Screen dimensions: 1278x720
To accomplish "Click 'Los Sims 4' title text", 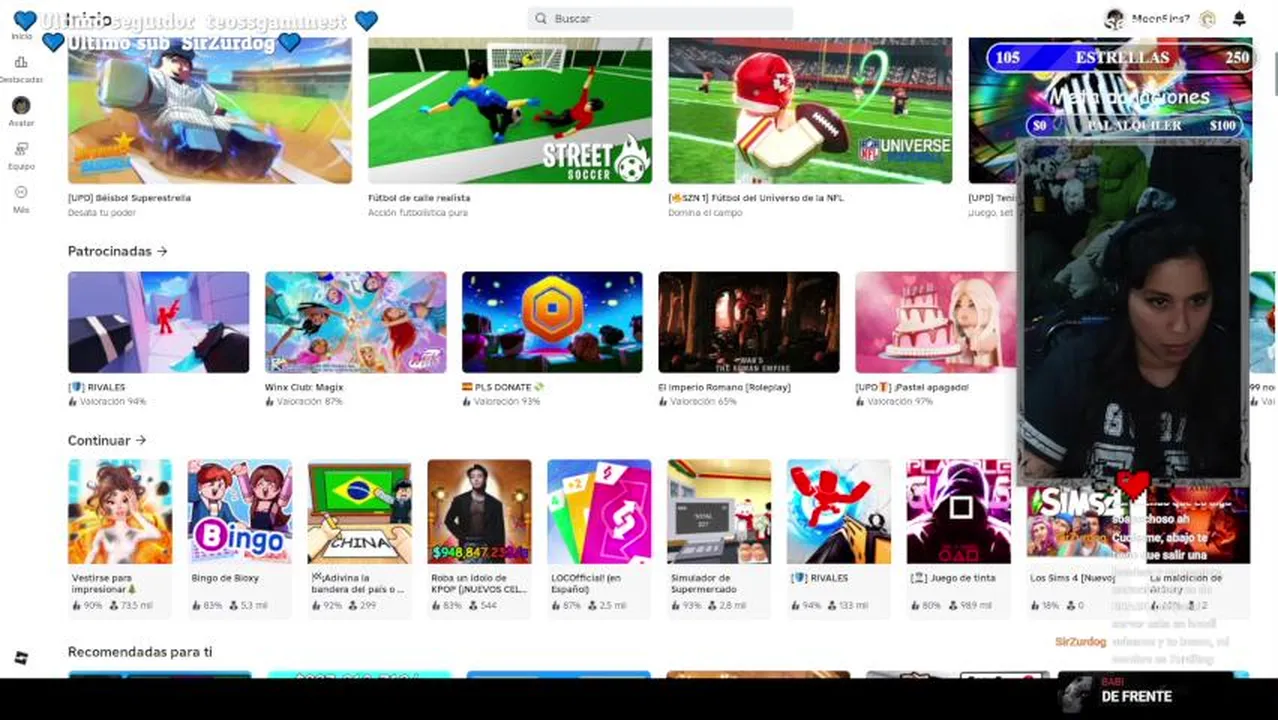I will [x=1072, y=578].
